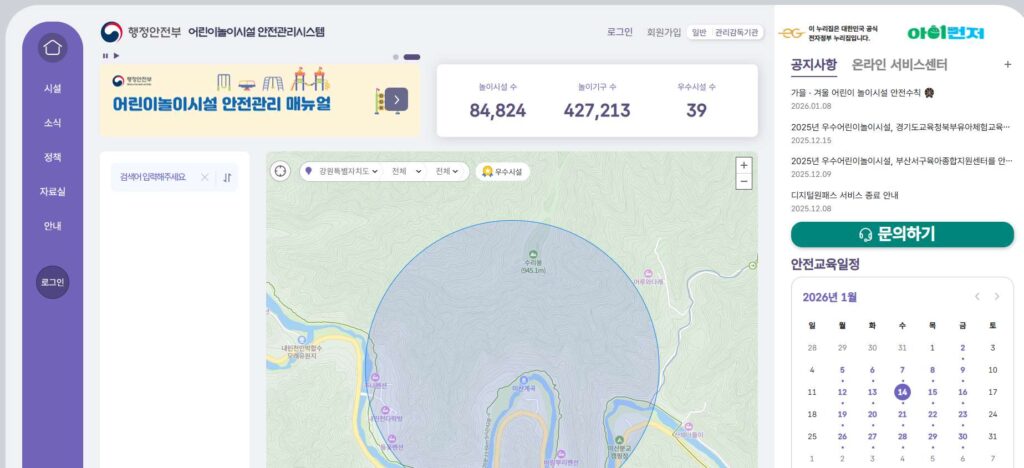
Task: Clear the search box with the X icon
Action: pyautogui.click(x=204, y=177)
